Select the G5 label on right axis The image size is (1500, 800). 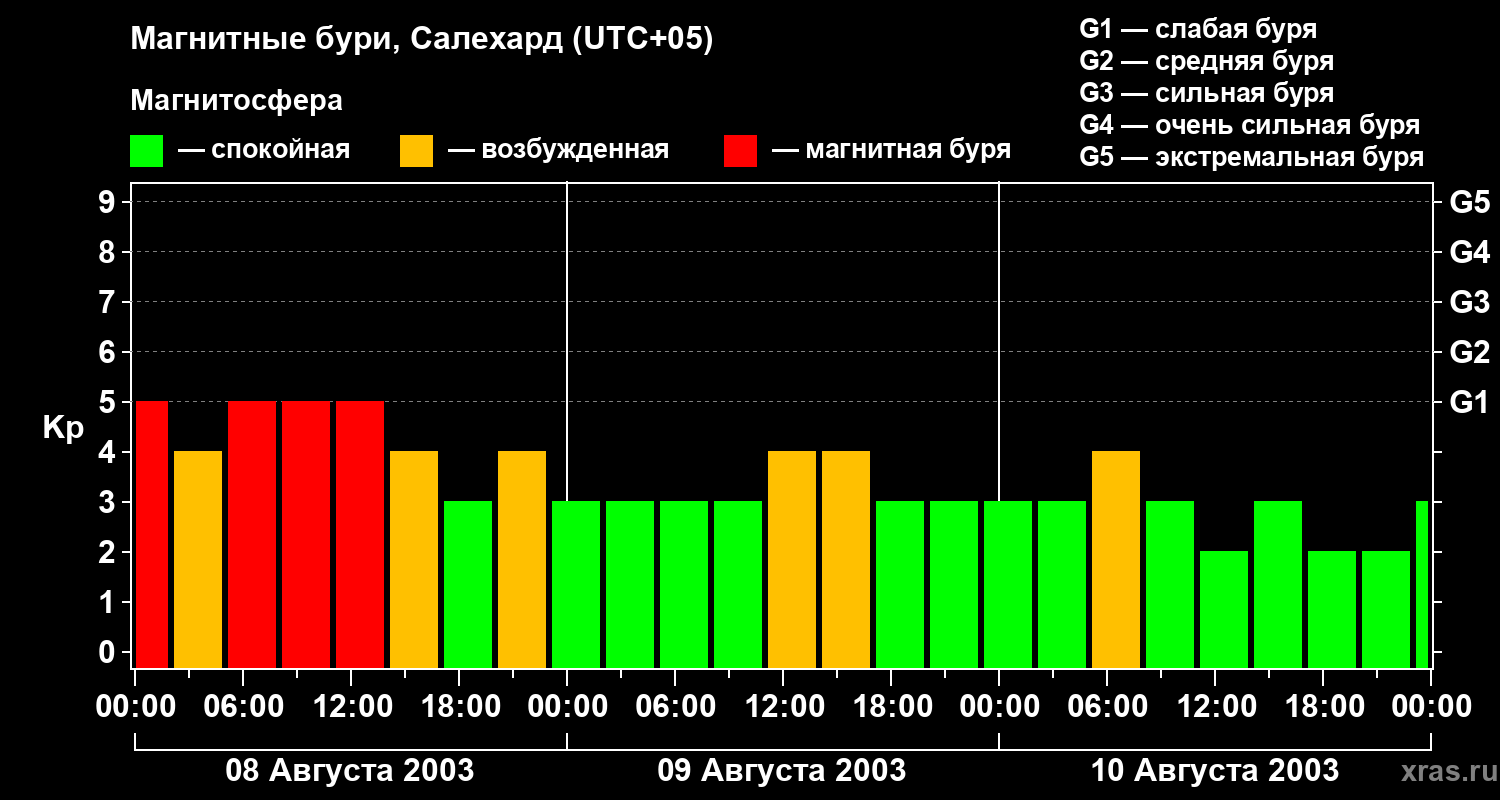pyautogui.click(x=1469, y=202)
